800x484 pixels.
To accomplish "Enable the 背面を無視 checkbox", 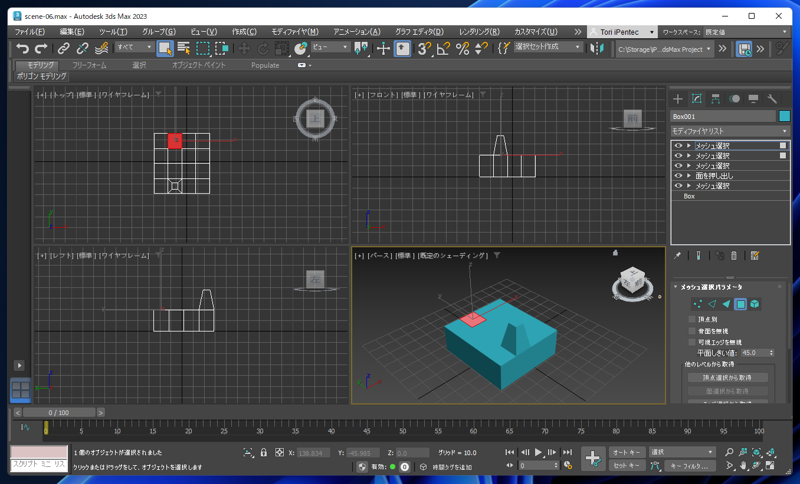I will click(692, 331).
